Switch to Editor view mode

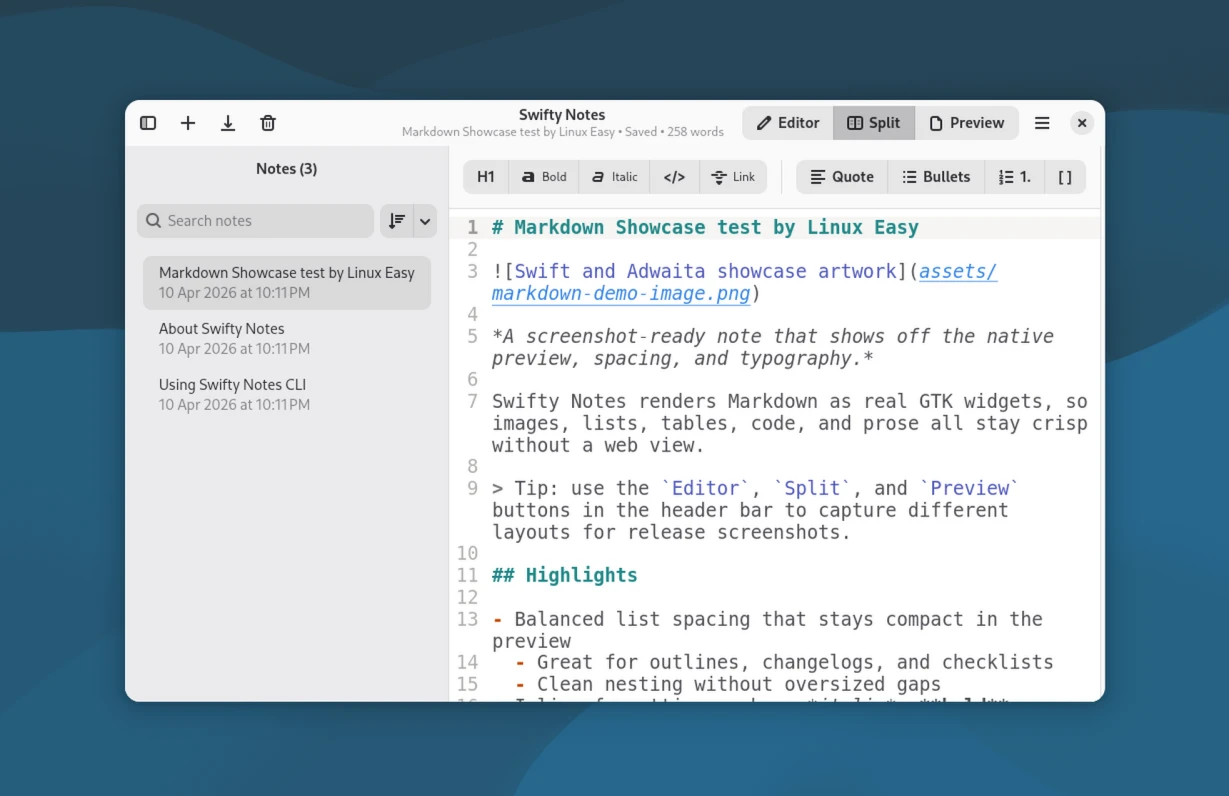(788, 123)
